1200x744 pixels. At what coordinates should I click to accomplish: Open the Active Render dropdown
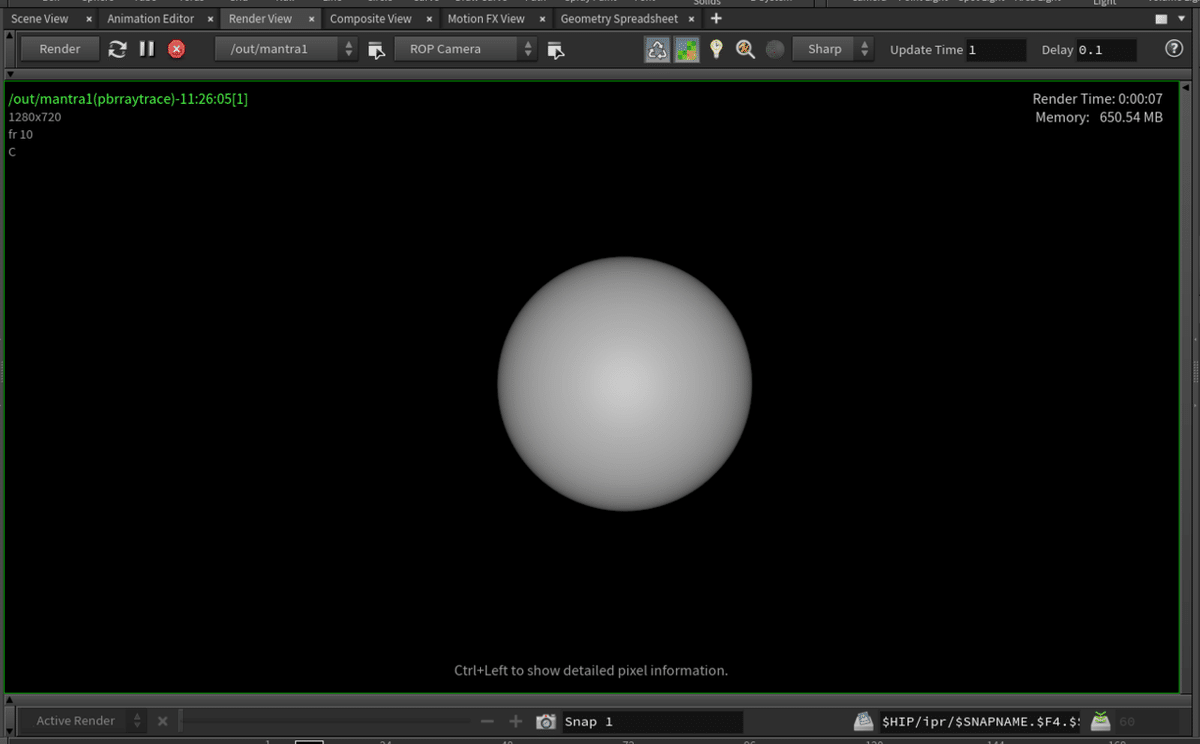point(83,721)
